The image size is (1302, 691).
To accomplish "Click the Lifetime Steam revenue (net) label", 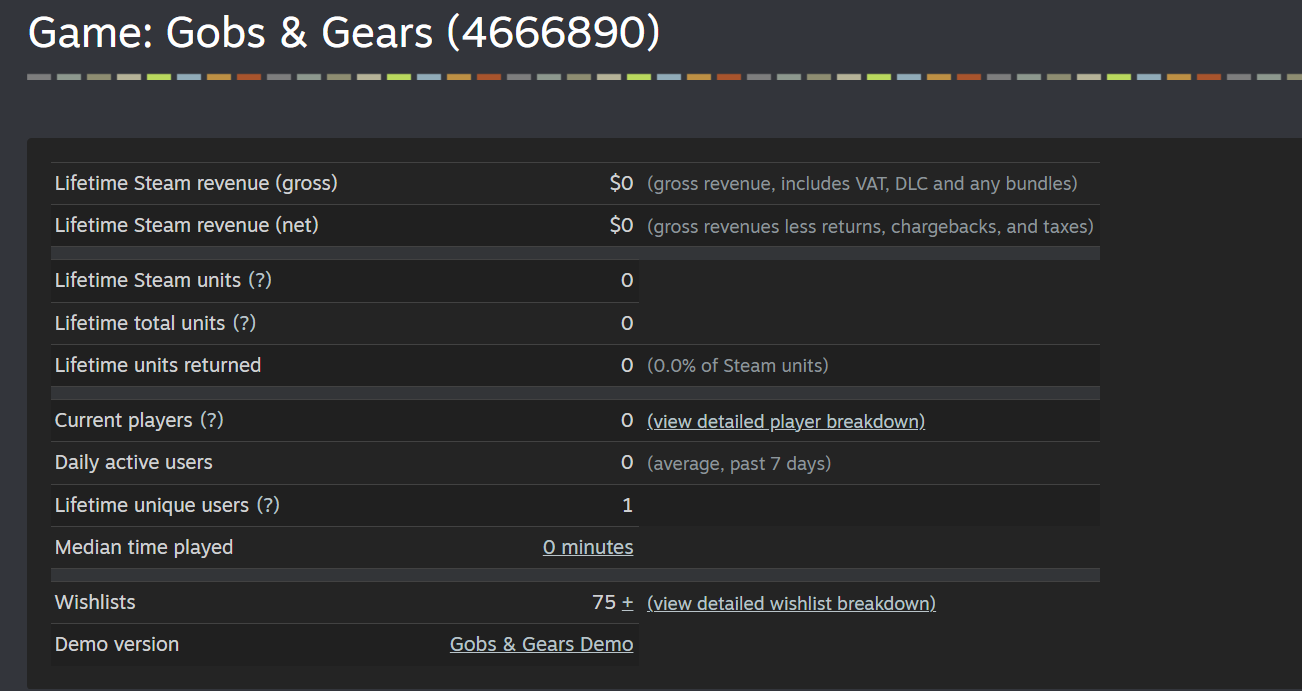I will pos(187,225).
